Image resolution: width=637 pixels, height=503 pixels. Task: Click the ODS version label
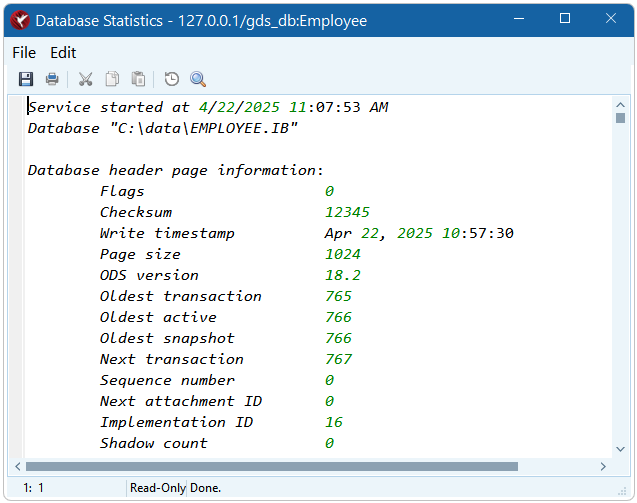149,275
